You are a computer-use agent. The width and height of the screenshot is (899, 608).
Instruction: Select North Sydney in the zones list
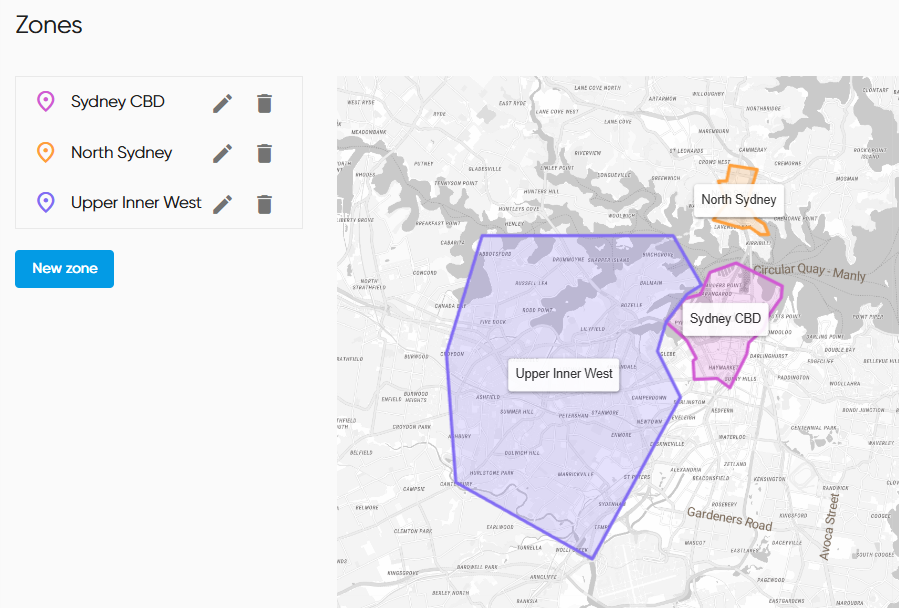121,153
